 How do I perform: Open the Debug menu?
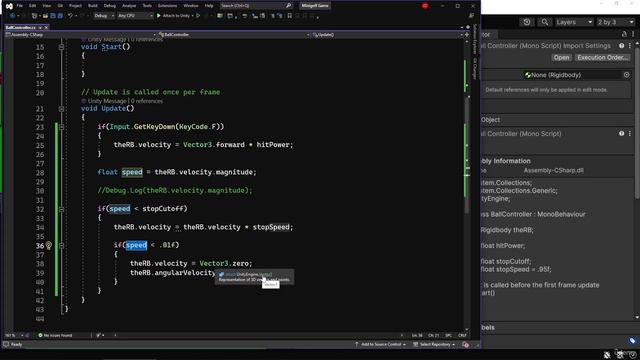[x=109, y=6]
